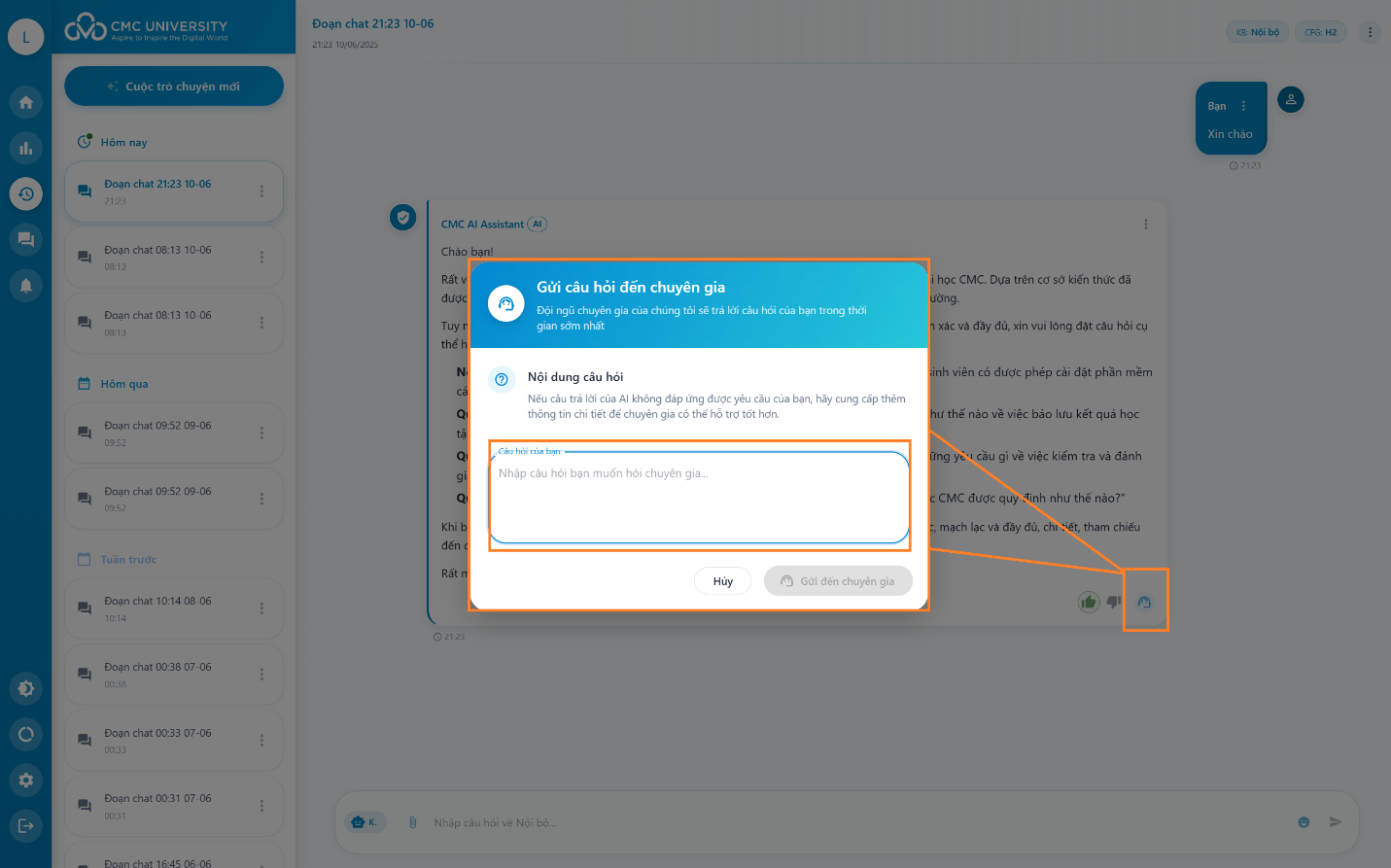
Task: Click the log out icon in sidebar
Action: tap(26, 825)
